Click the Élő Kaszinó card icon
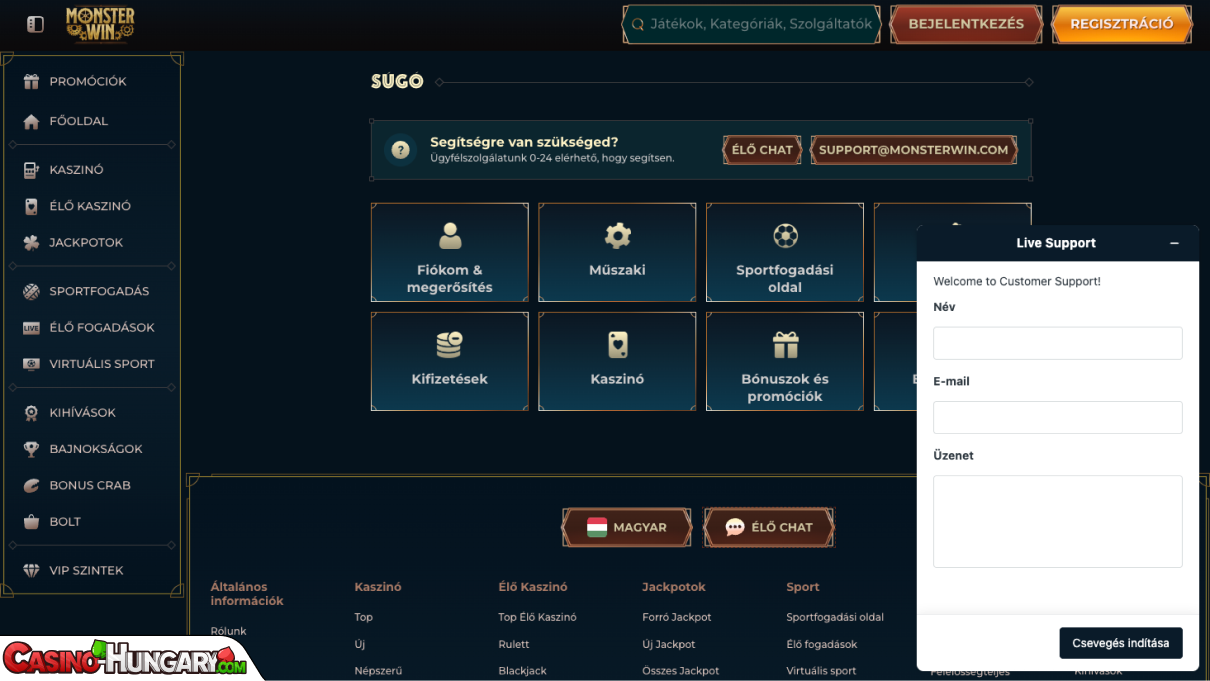This screenshot has height=681, width=1210. 31,206
